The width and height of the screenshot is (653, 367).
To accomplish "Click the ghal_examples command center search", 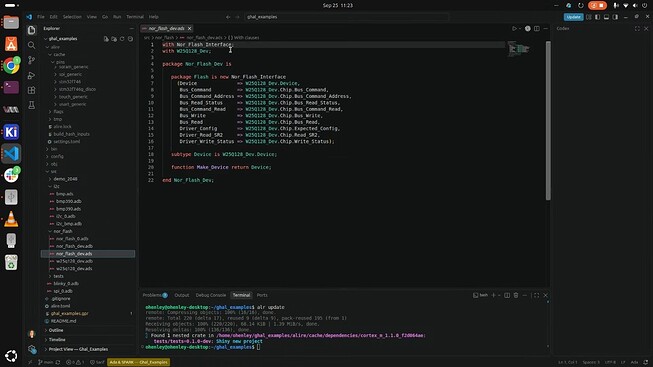I will coord(346,17).
